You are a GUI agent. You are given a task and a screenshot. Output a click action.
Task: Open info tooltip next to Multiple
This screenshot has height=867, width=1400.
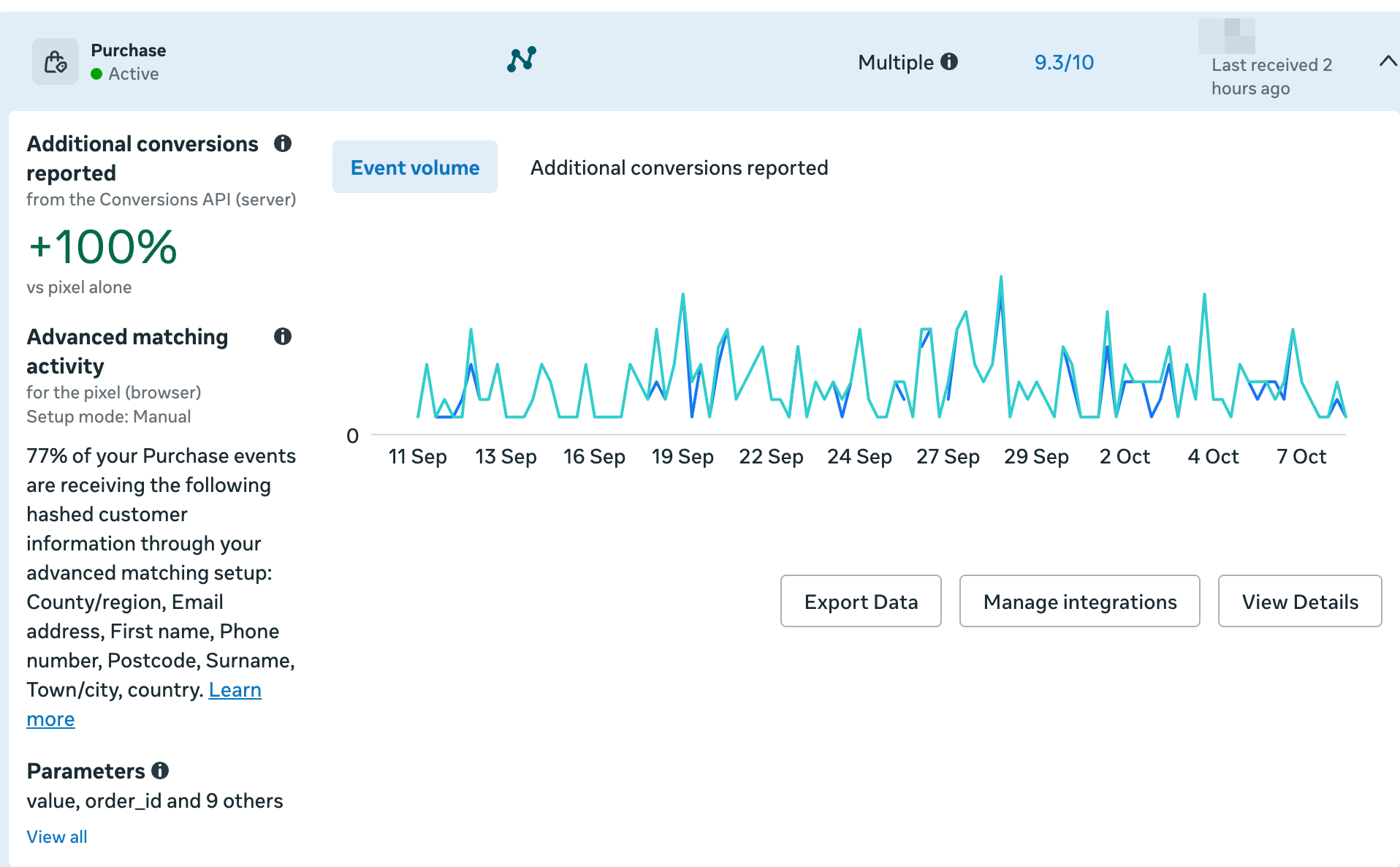(949, 61)
